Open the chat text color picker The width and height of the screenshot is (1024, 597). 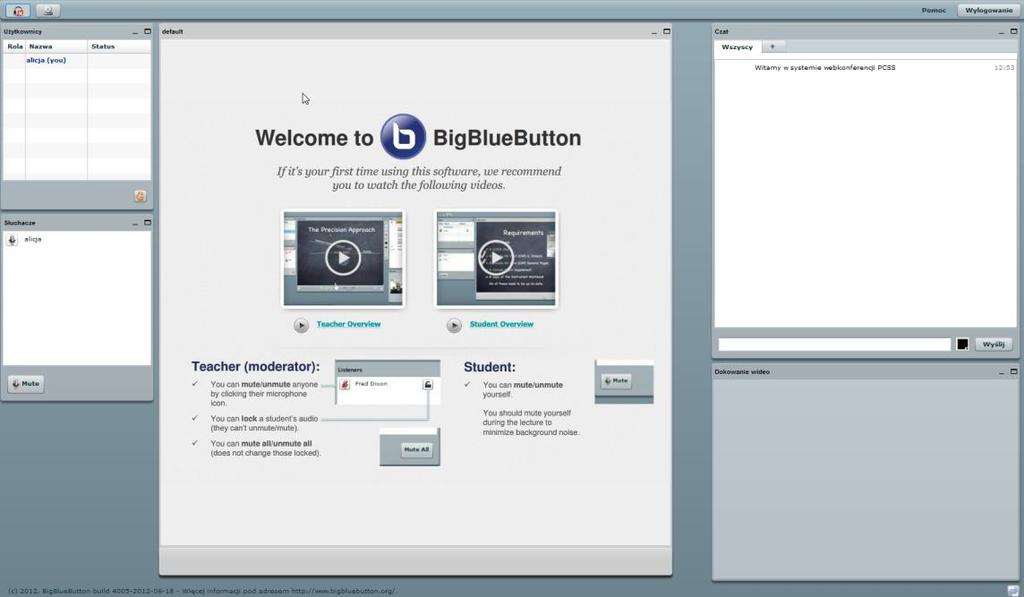click(963, 344)
